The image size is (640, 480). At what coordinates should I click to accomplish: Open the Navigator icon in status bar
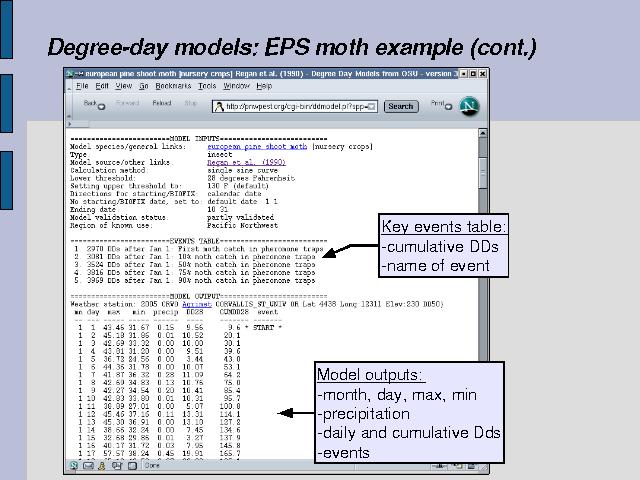pos(74,465)
